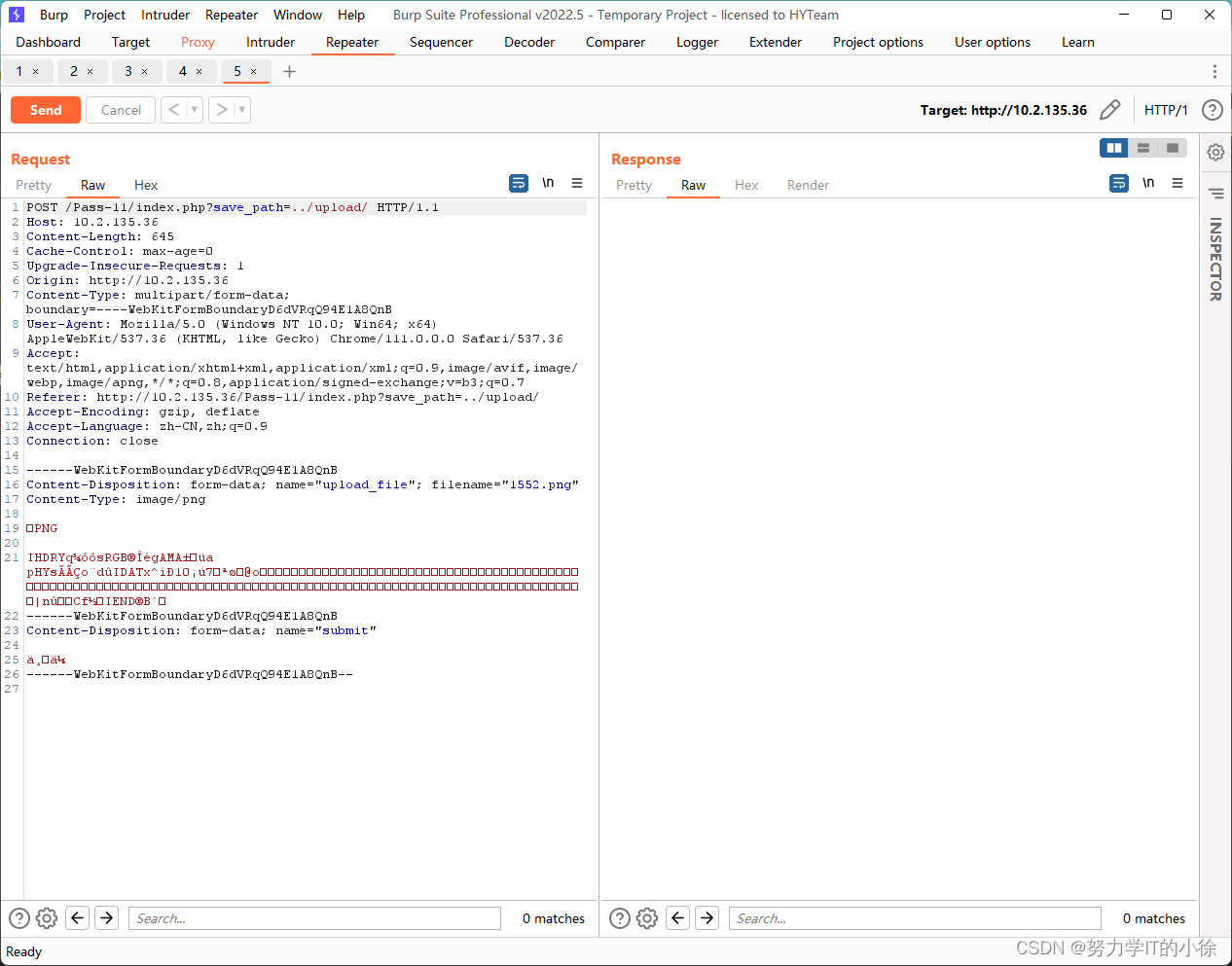The width and height of the screenshot is (1232, 966).
Task: Close Repeater tab 3
Action: click(x=145, y=72)
